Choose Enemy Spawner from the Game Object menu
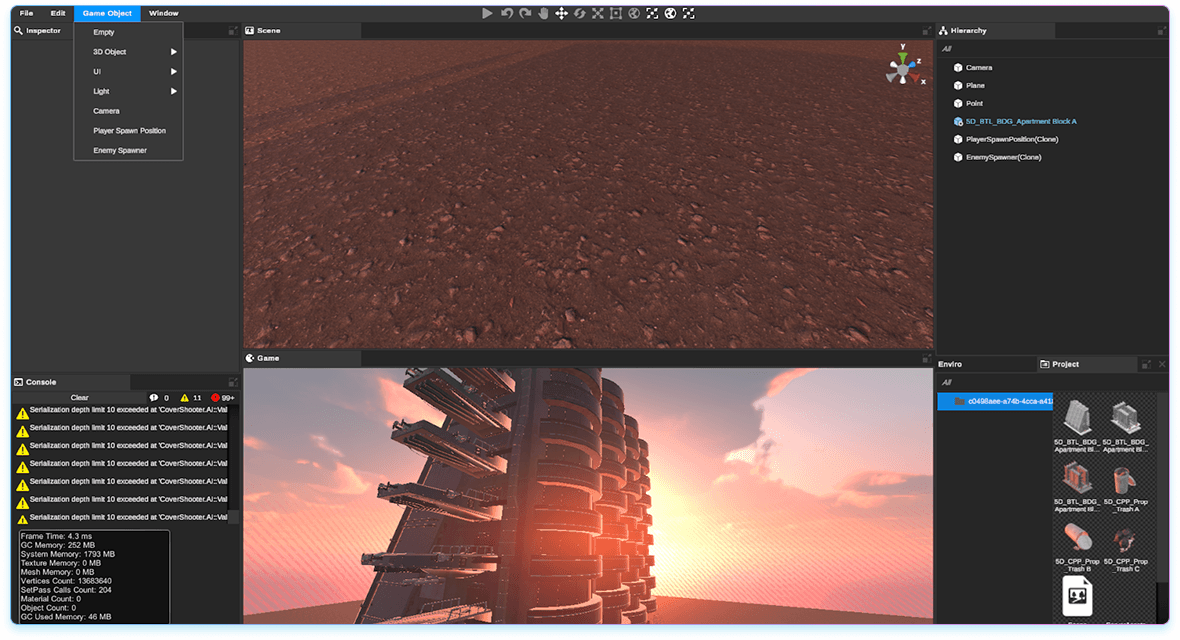1180x640 pixels. pyautogui.click(x=120, y=150)
